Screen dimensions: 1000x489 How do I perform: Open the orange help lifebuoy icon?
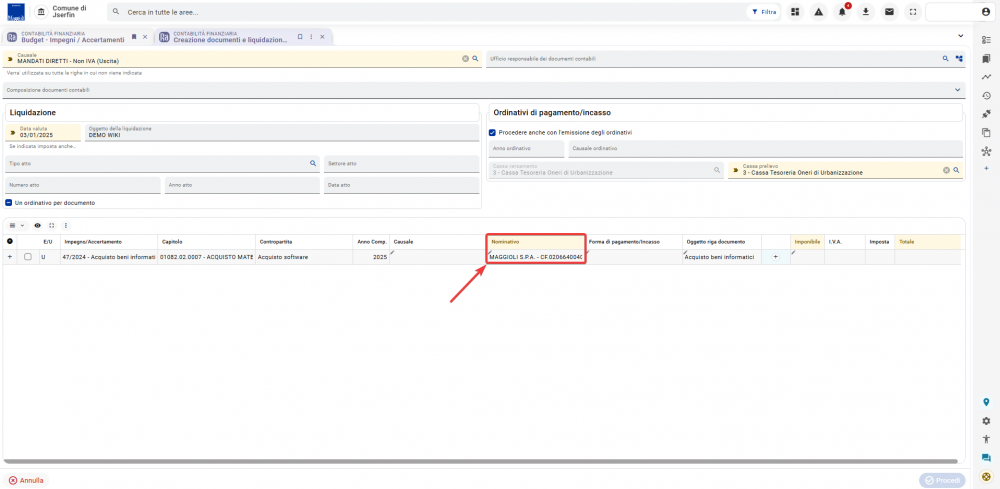[x=986, y=476]
